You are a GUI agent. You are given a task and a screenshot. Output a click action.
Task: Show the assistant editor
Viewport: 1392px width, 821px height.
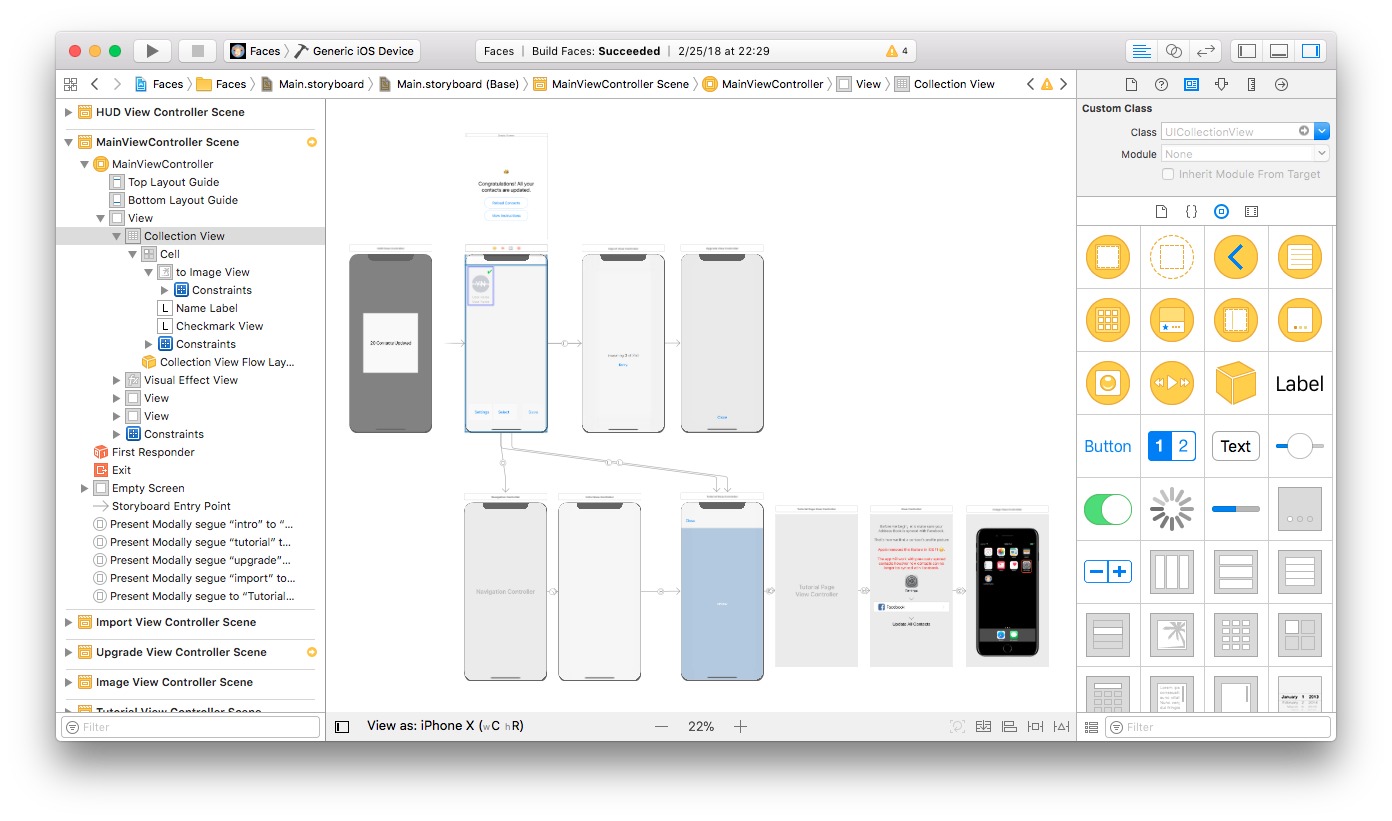(x=1174, y=51)
